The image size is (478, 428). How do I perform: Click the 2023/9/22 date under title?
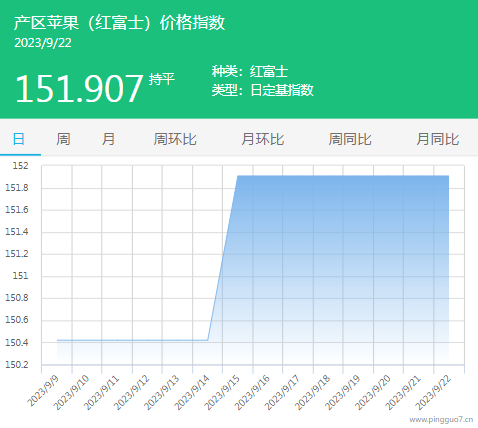coord(43,43)
